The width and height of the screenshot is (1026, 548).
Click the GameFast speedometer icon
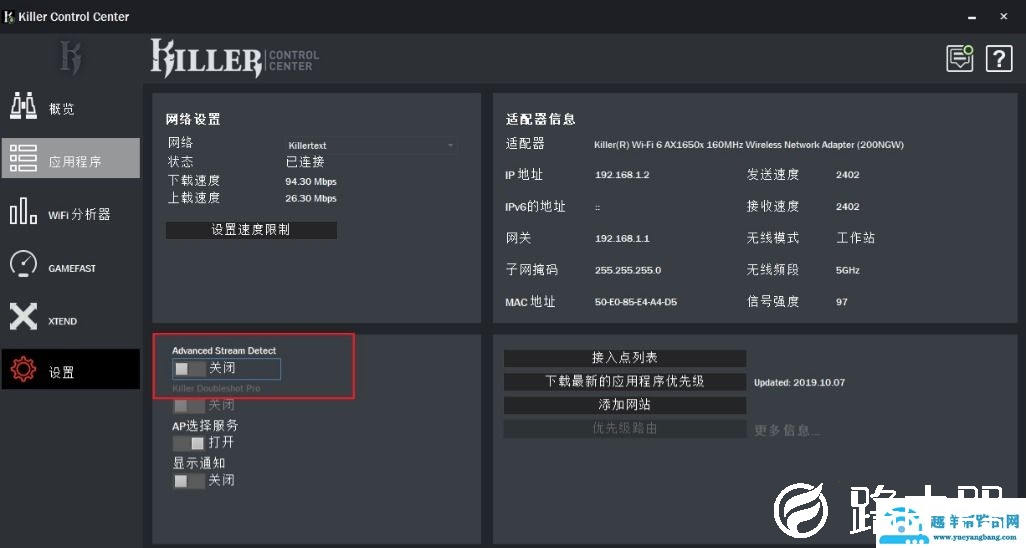coord(24,264)
